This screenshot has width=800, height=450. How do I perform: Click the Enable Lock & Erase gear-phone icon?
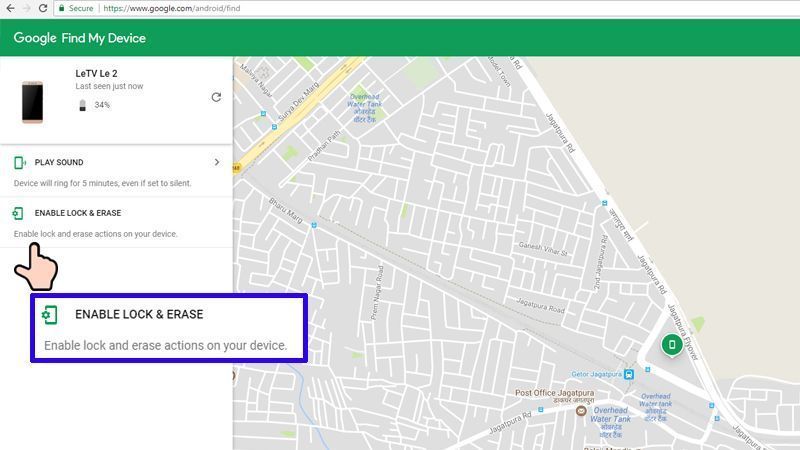tap(18, 213)
